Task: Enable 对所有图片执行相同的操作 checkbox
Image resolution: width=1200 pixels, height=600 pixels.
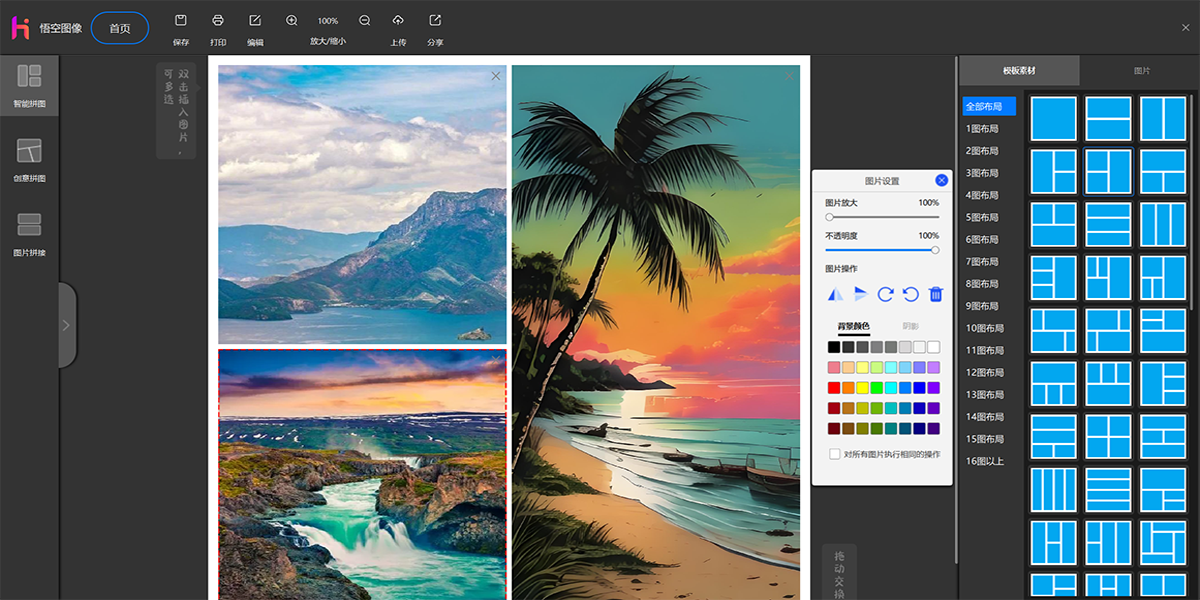Action: [835, 454]
